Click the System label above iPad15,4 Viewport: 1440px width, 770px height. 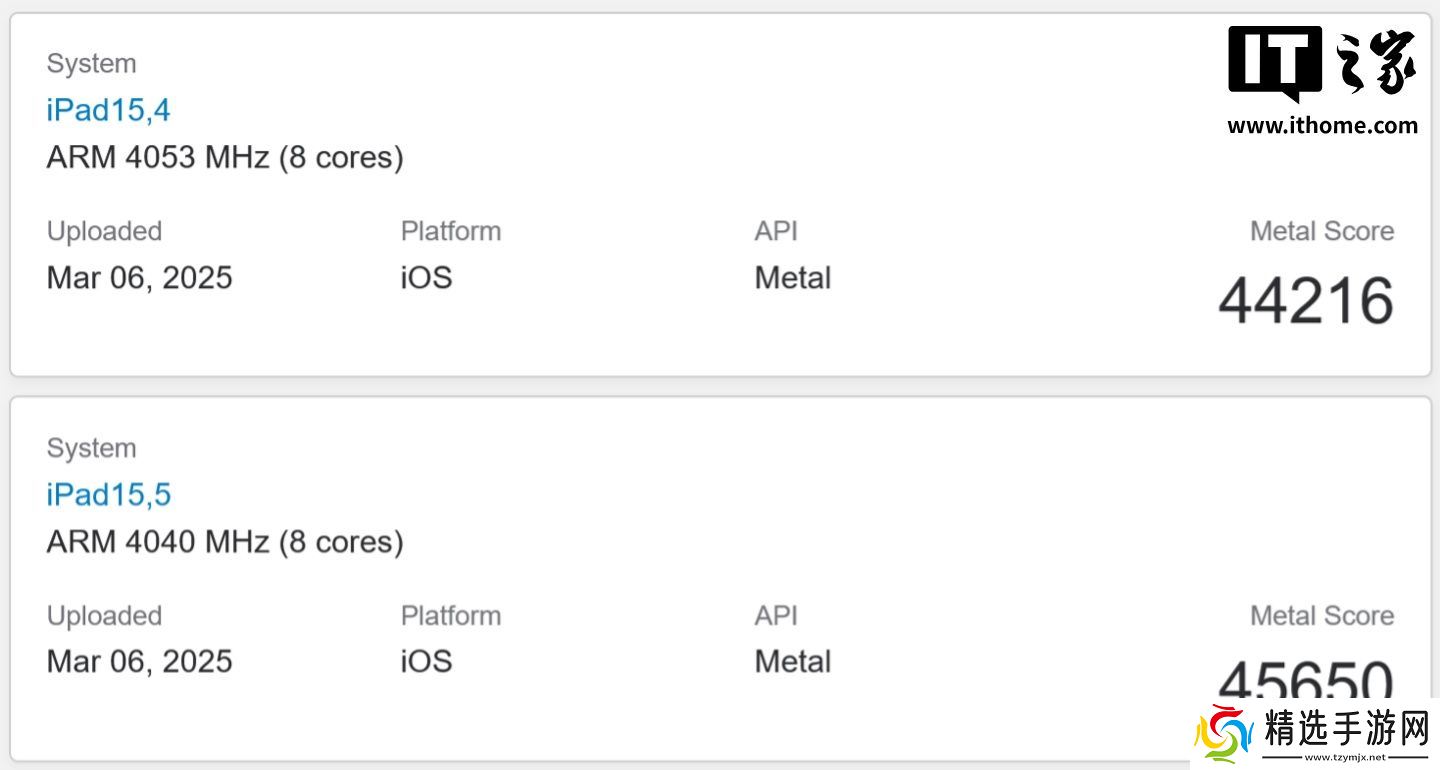click(91, 64)
